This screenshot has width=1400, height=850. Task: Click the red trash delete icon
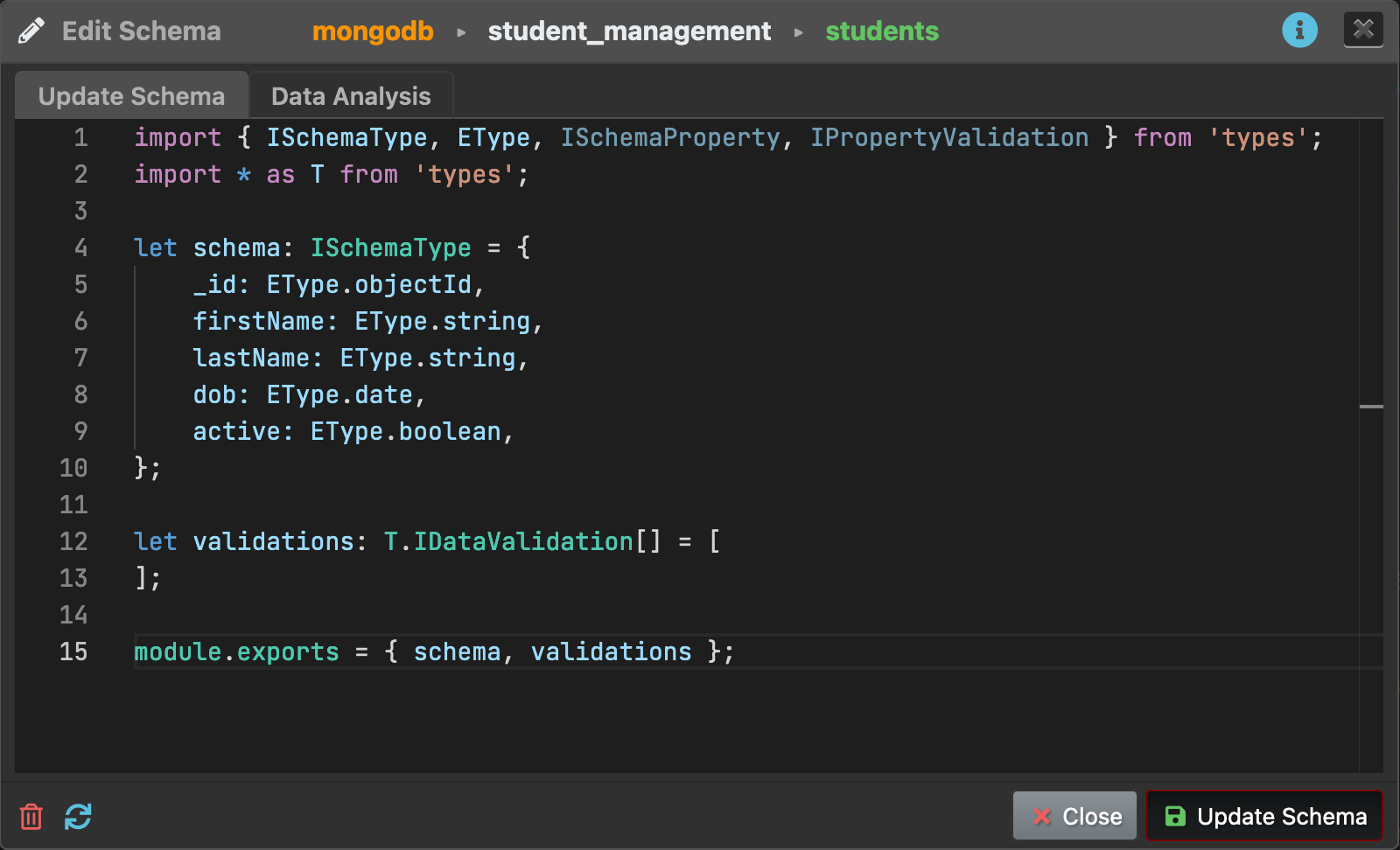point(31,817)
